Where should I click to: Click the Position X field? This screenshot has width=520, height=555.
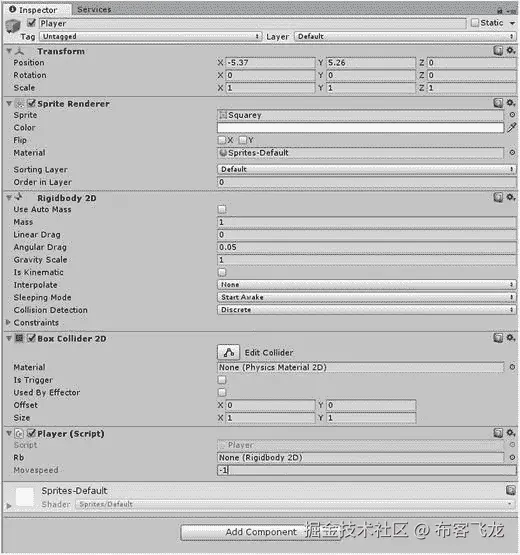[270, 63]
